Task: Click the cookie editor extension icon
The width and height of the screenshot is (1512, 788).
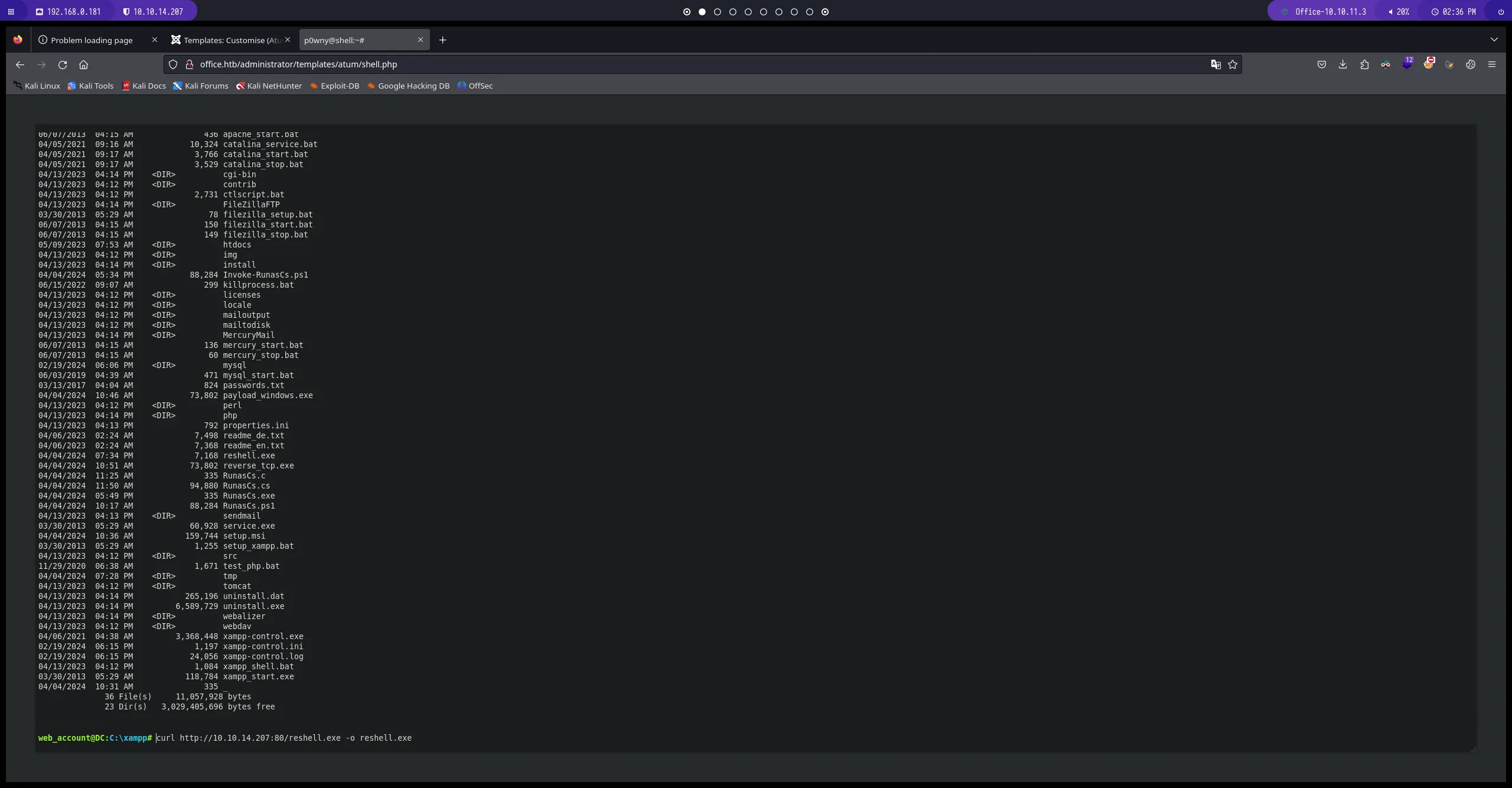Action: pos(1471,64)
